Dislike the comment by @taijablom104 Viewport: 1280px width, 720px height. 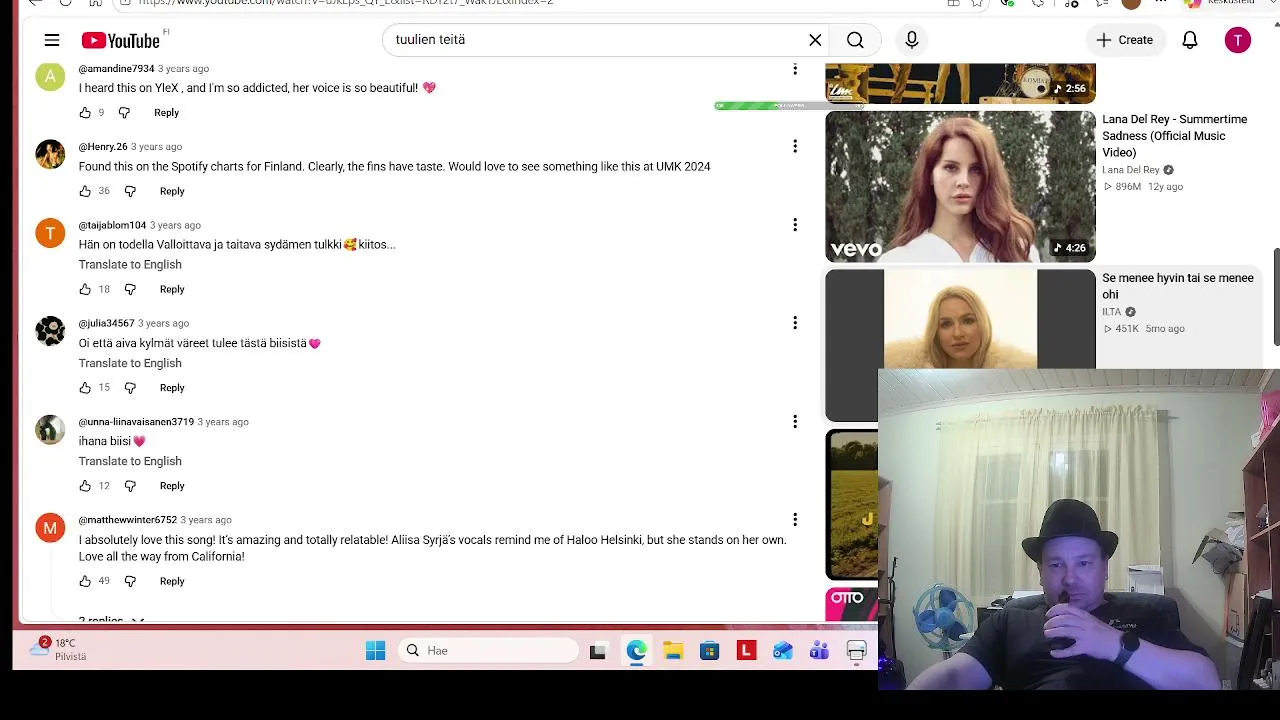(130, 289)
